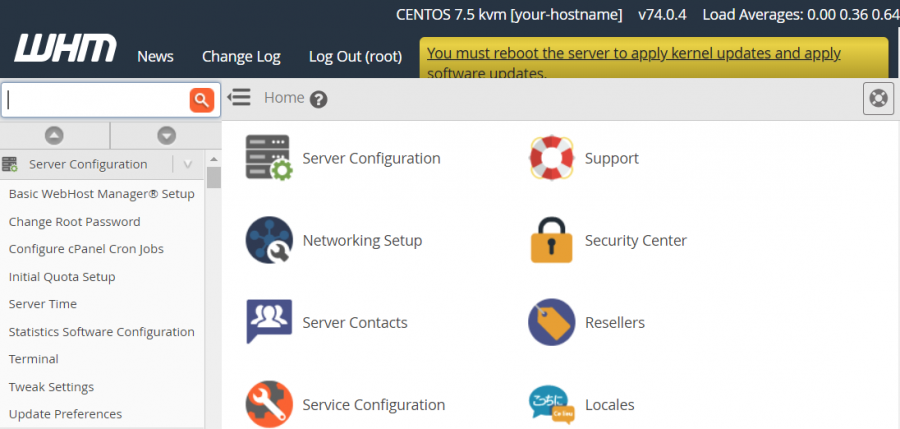Open the Server Configuration server gear icon
This screenshot has height=429, width=900.
click(269, 158)
